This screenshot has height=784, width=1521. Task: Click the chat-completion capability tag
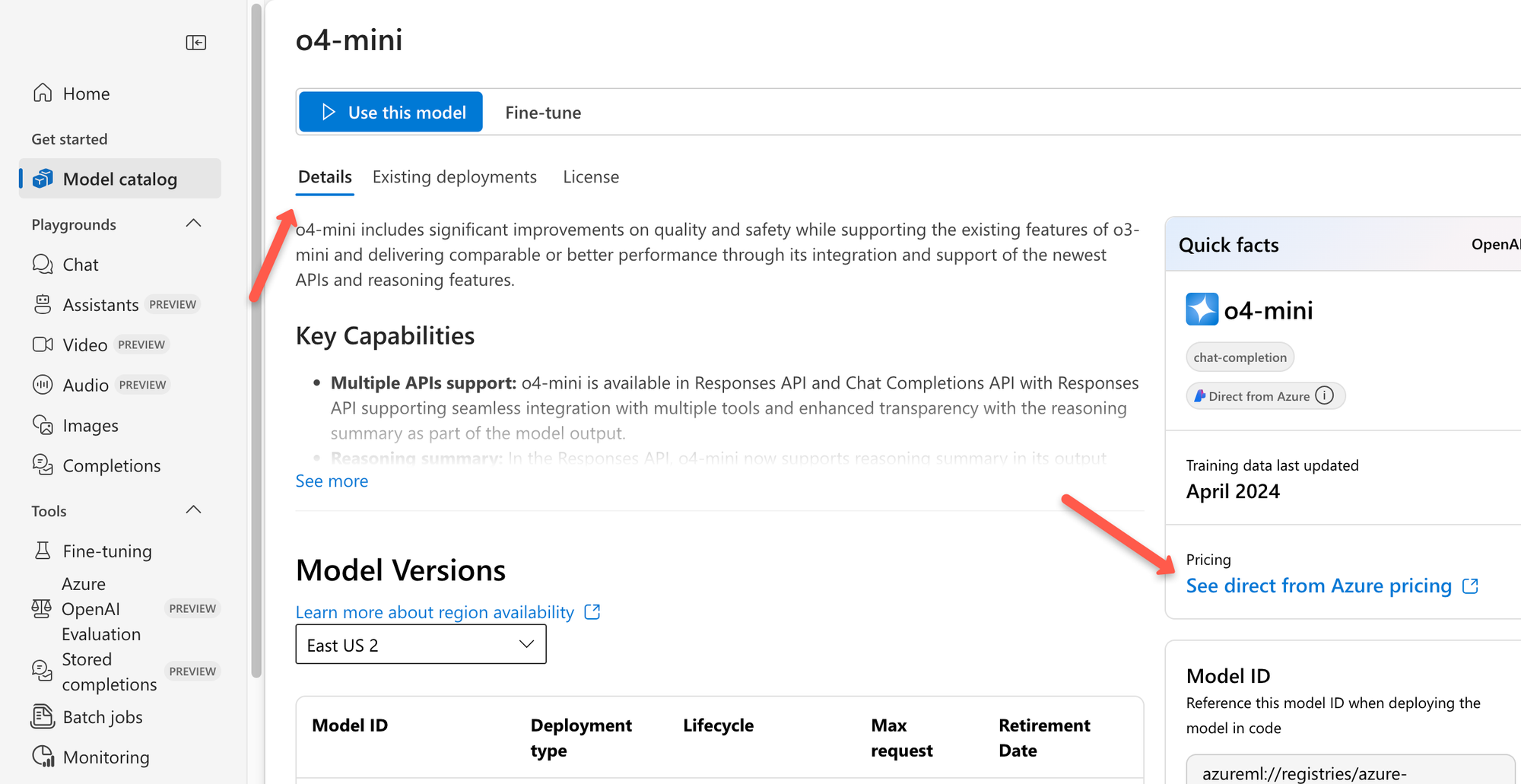tap(1240, 357)
